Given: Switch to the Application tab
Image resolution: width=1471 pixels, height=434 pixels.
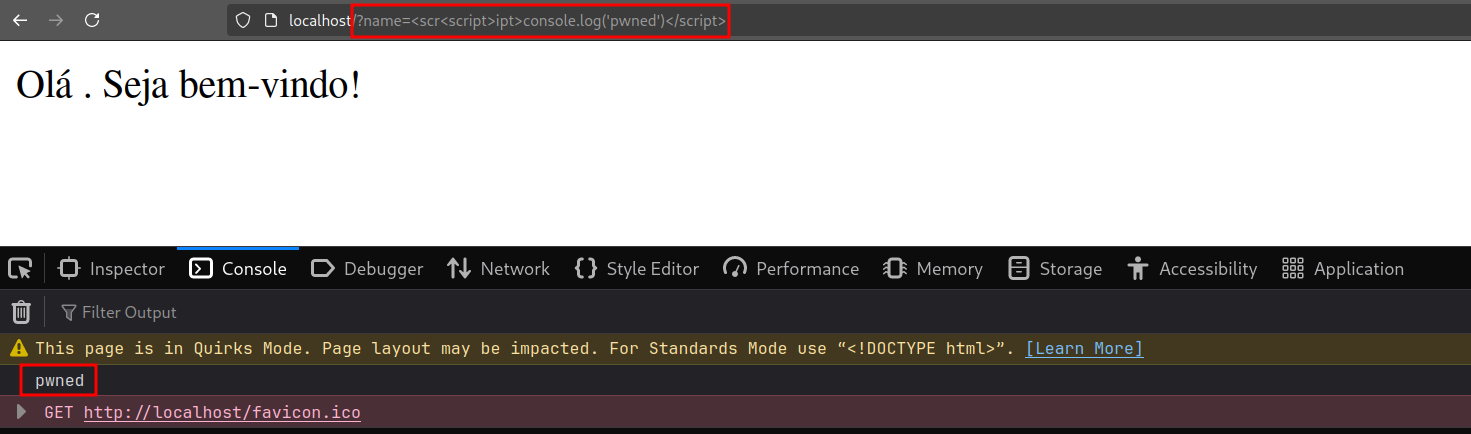Looking at the screenshot, I should 1343,269.
